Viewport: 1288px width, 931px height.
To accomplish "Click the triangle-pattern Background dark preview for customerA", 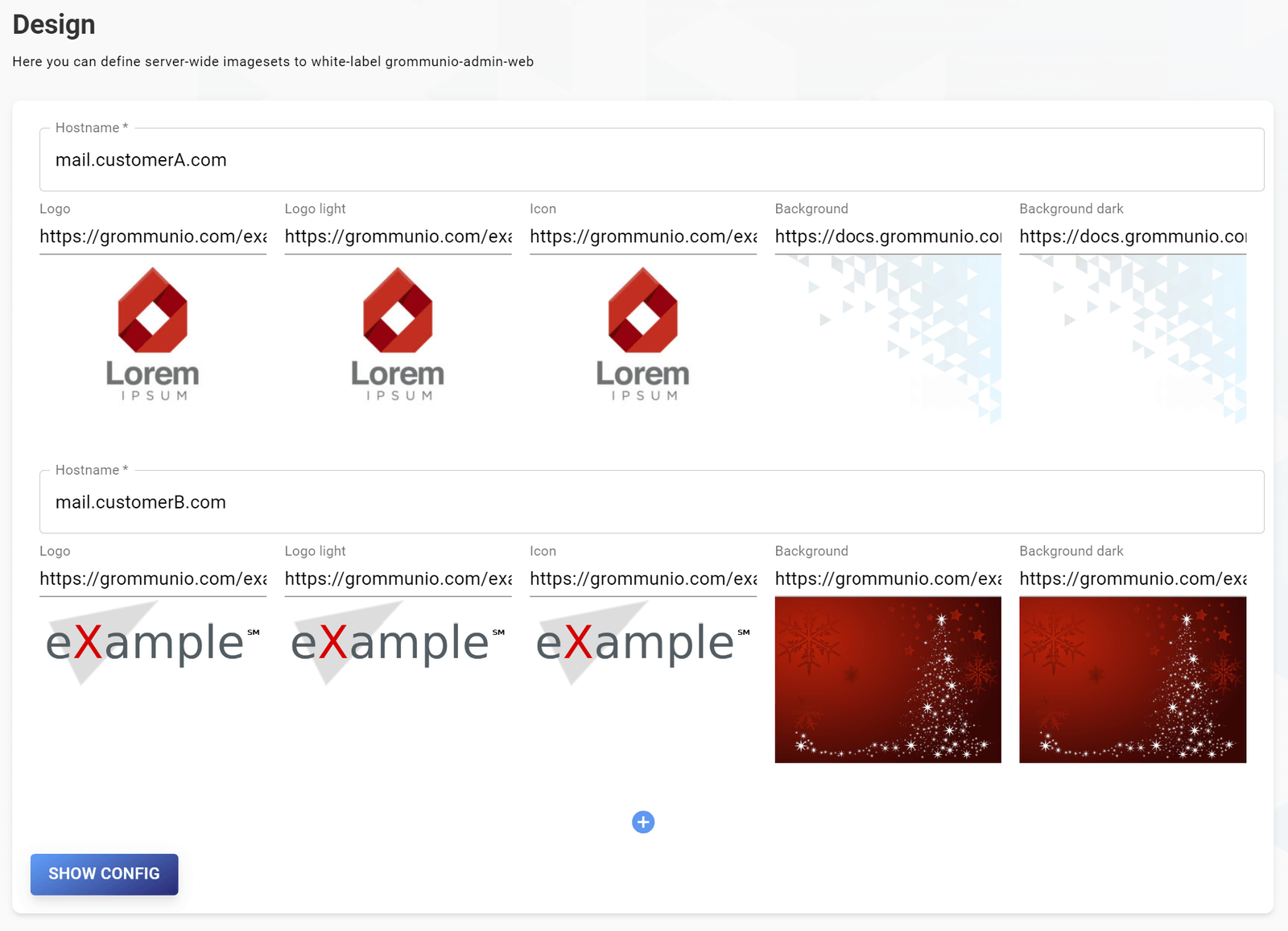I will point(1133,340).
